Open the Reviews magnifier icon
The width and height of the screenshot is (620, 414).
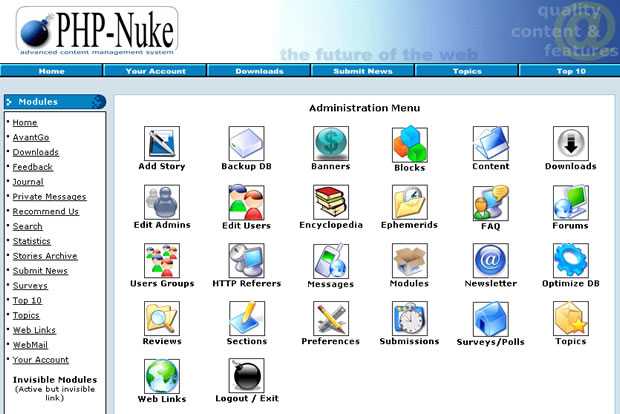pyautogui.click(x=162, y=318)
